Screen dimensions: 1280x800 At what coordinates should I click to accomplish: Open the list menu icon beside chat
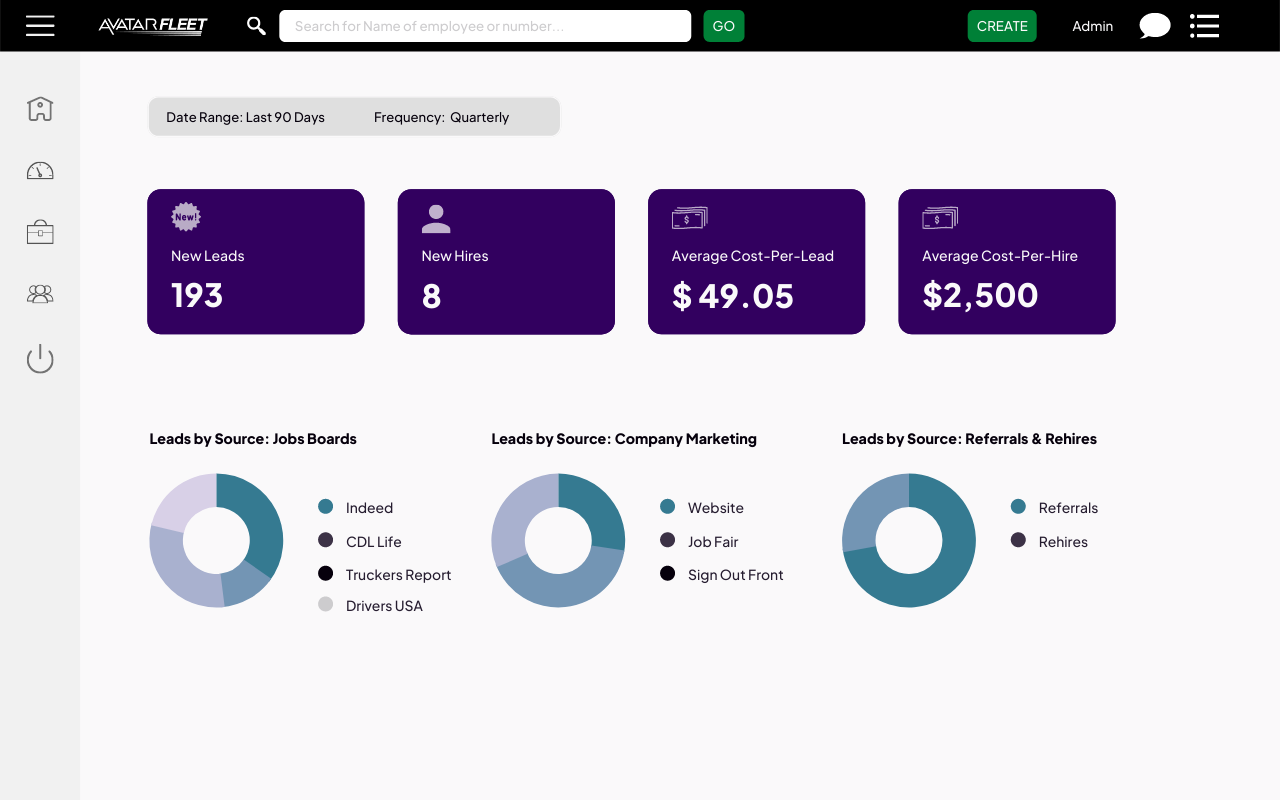click(1204, 26)
